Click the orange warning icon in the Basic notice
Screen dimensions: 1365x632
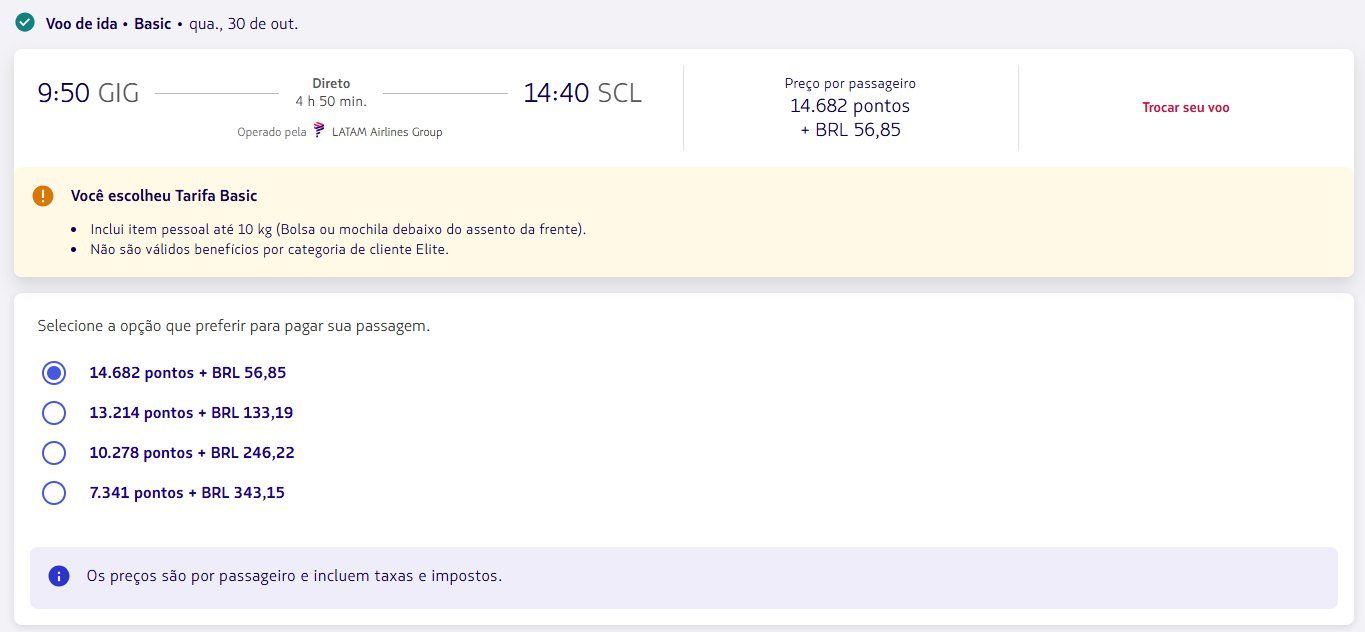(43, 196)
